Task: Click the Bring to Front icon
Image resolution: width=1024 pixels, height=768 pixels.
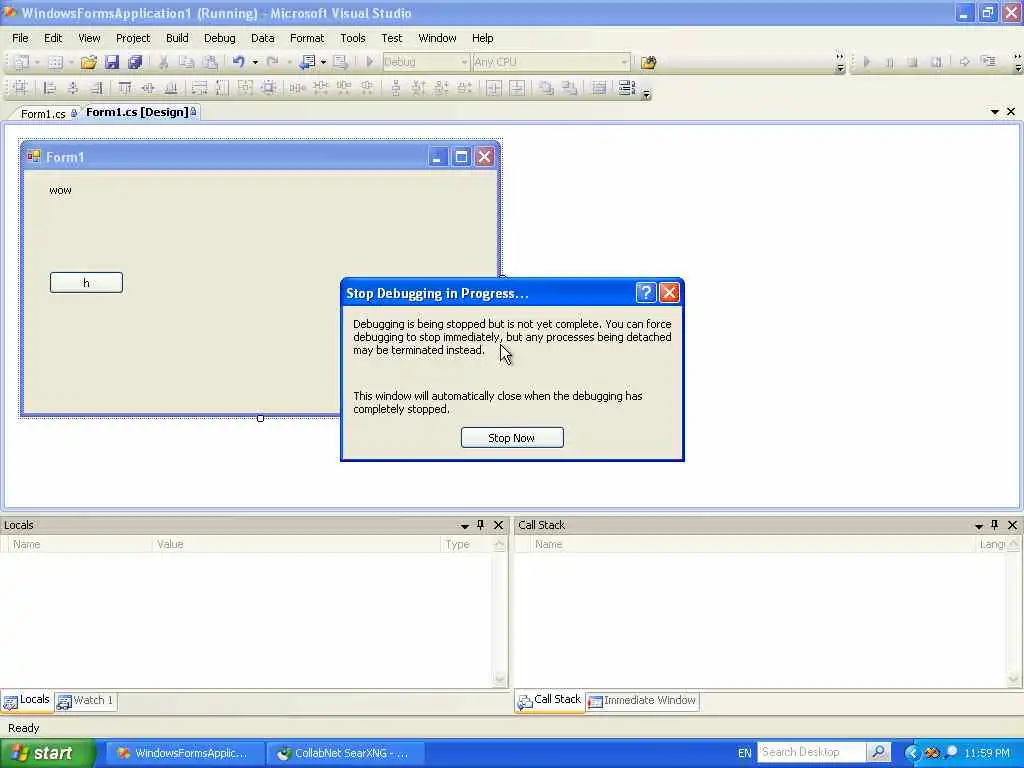Action: point(546,88)
